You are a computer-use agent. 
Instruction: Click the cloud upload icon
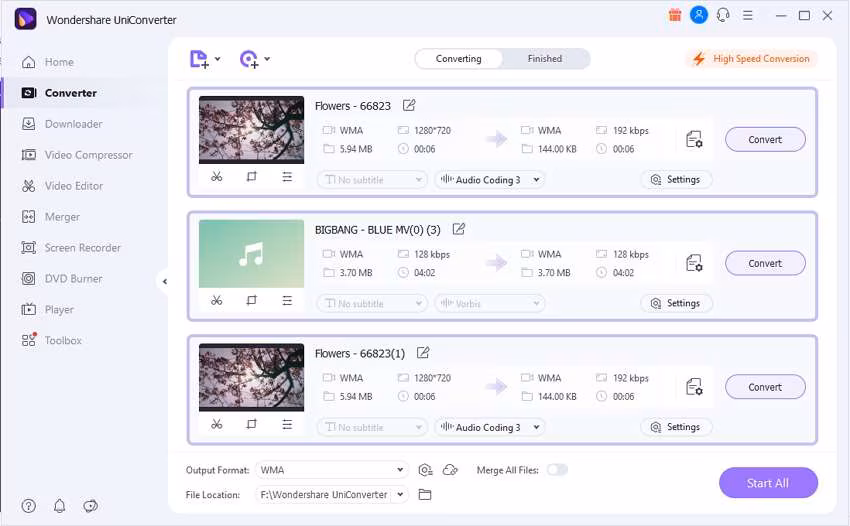click(x=450, y=470)
